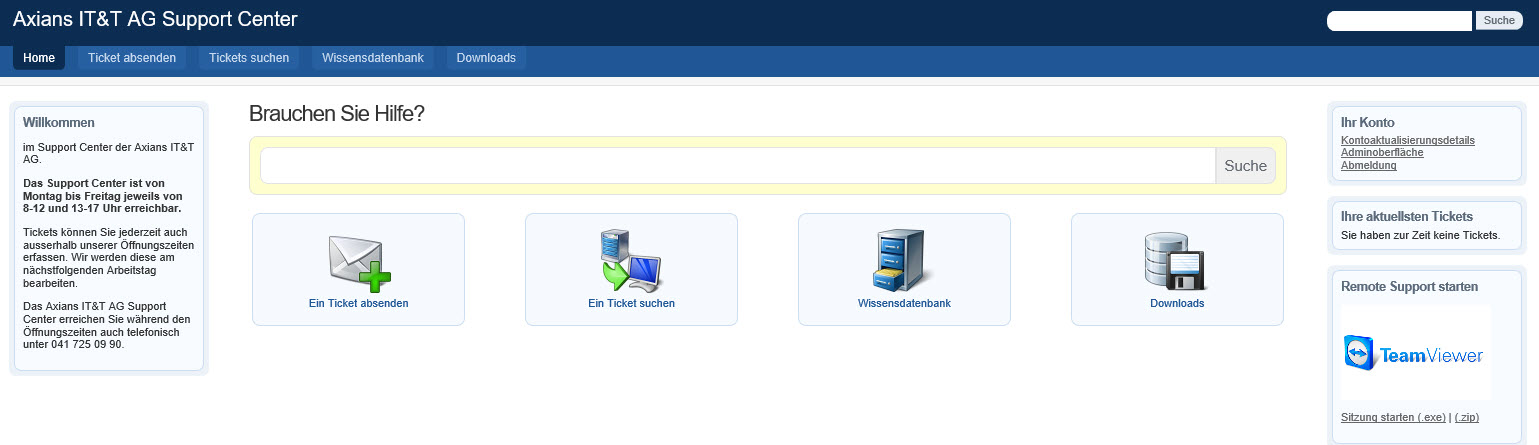Click the Ein Ticket suchen text link

point(631,303)
